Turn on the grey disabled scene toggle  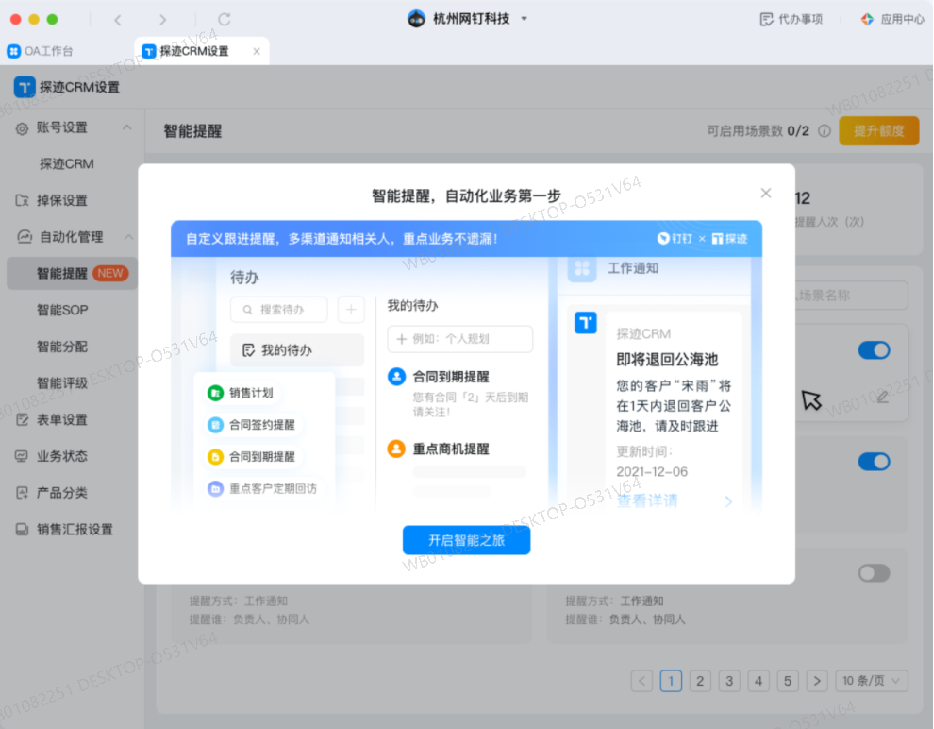tap(874, 573)
